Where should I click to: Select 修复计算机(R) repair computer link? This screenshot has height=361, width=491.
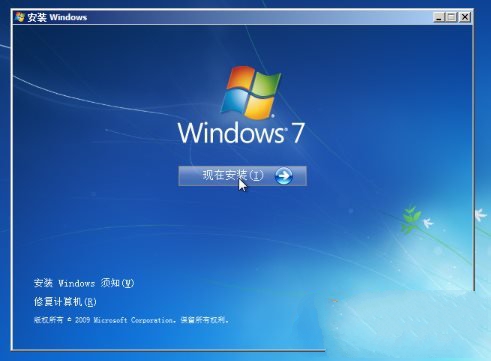pos(65,302)
